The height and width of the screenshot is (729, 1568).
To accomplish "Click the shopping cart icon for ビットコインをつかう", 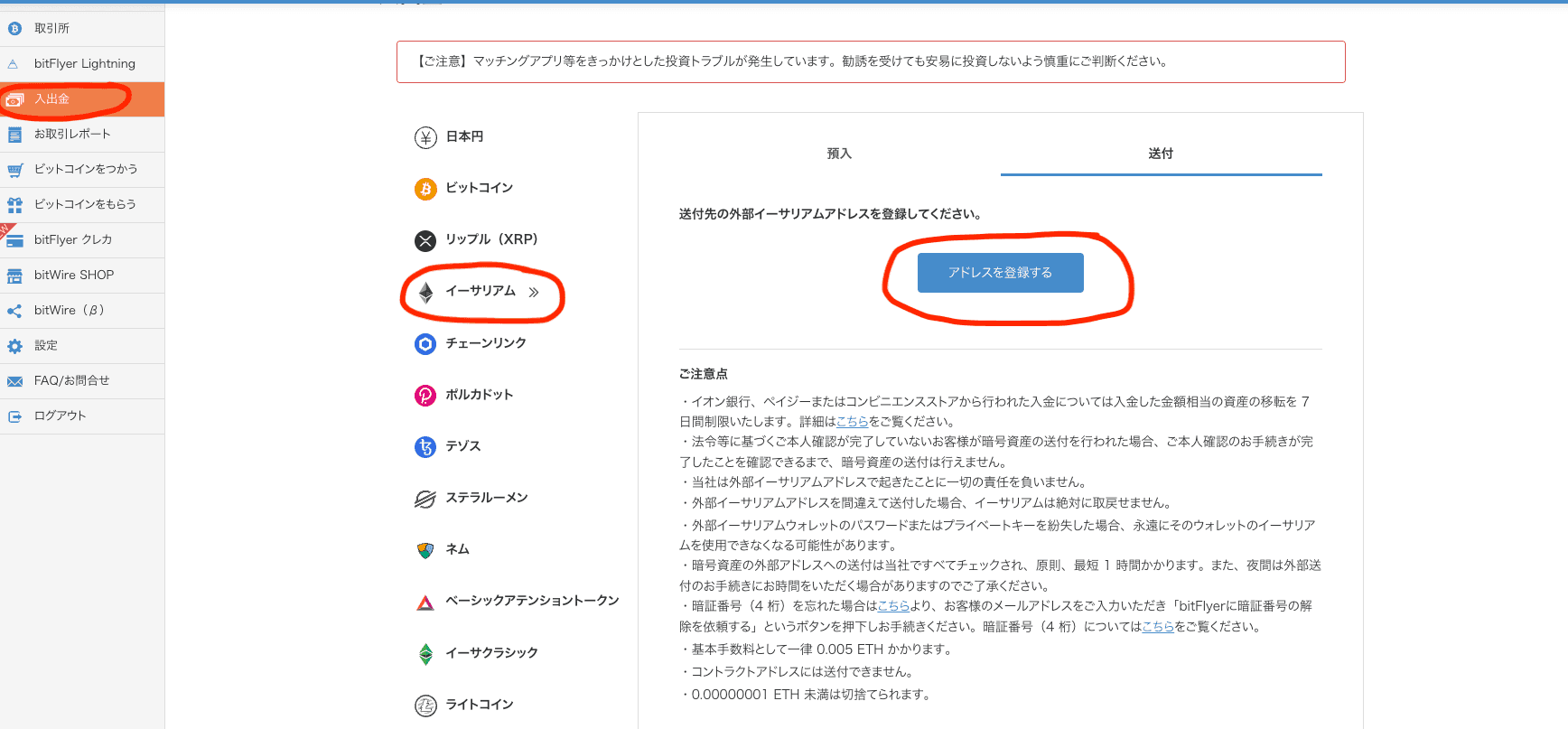I will click(x=14, y=170).
